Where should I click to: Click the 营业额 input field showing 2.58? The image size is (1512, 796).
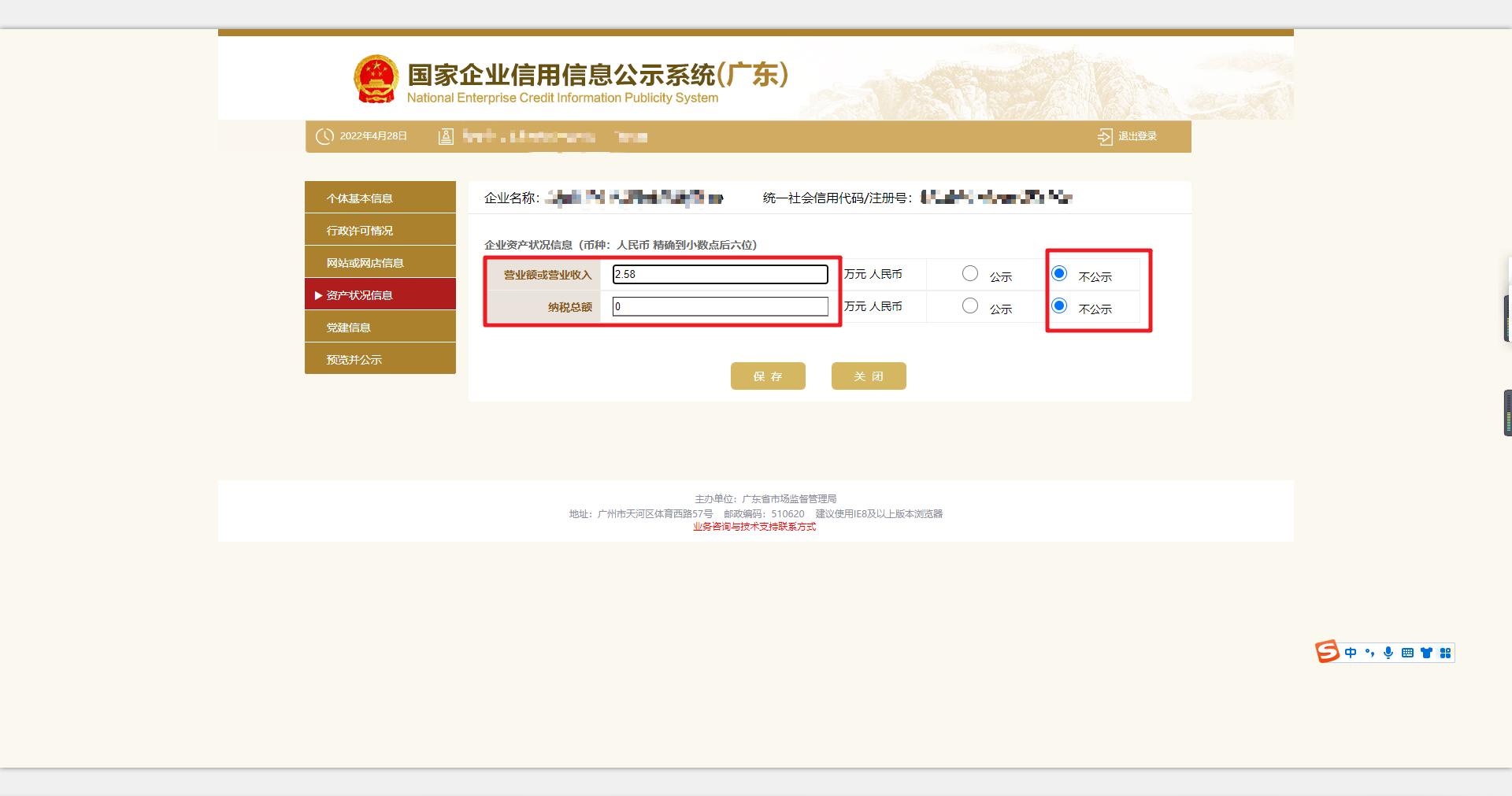[x=720, y=274]
